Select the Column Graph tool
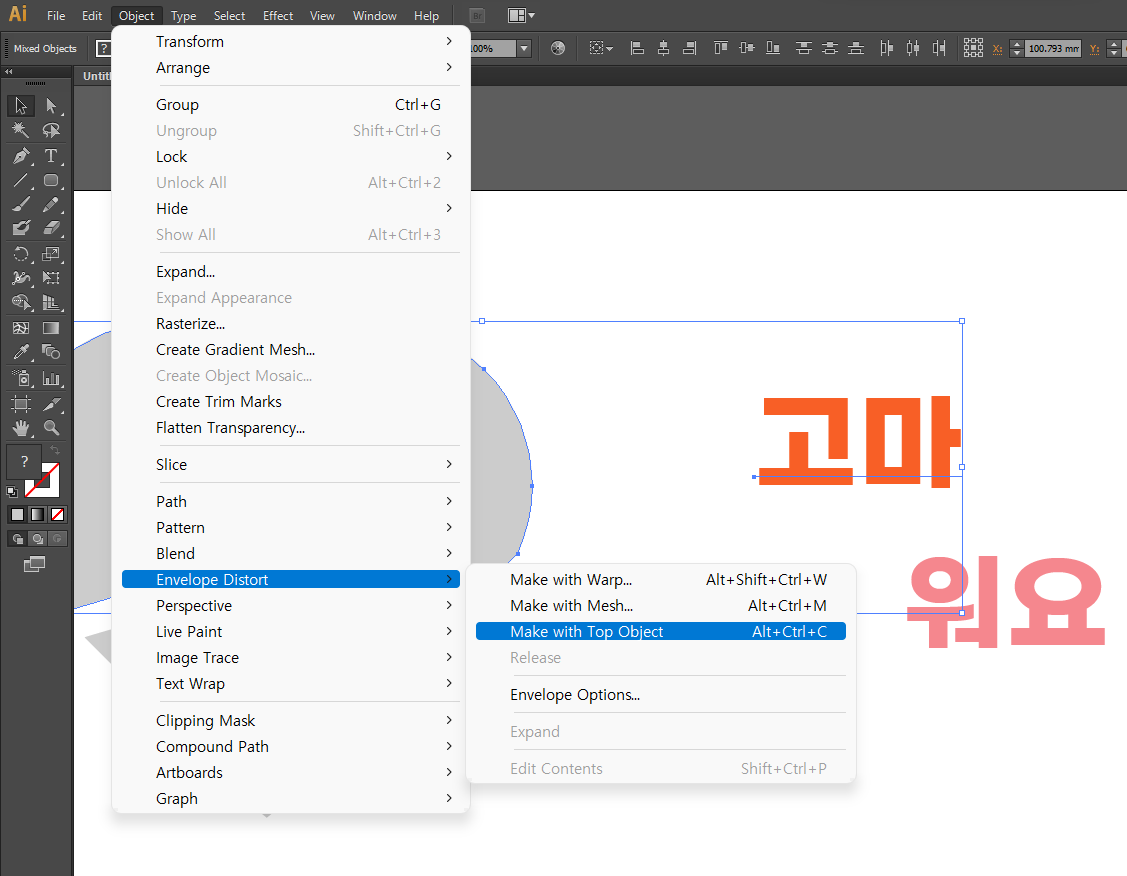Viewport: 1127px width, 876px height. 51,378
